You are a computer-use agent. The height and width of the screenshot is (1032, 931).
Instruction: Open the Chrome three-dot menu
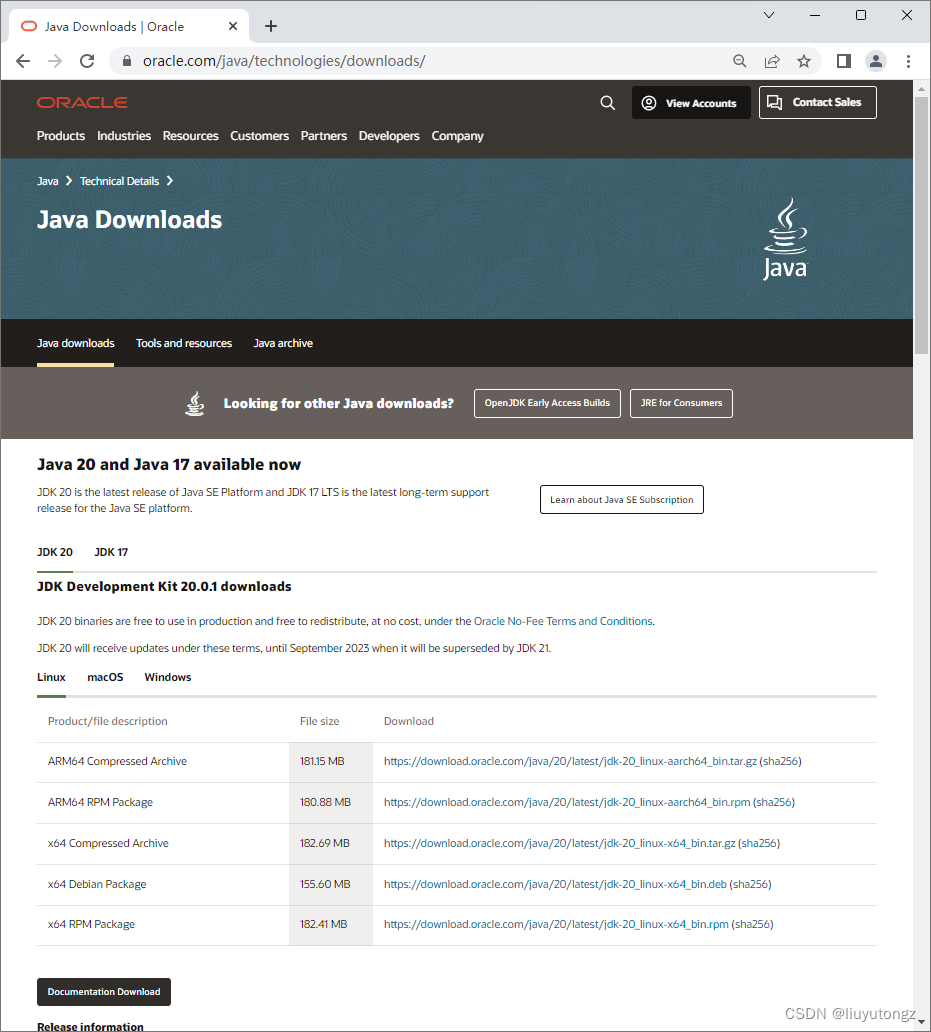point(908,61)
